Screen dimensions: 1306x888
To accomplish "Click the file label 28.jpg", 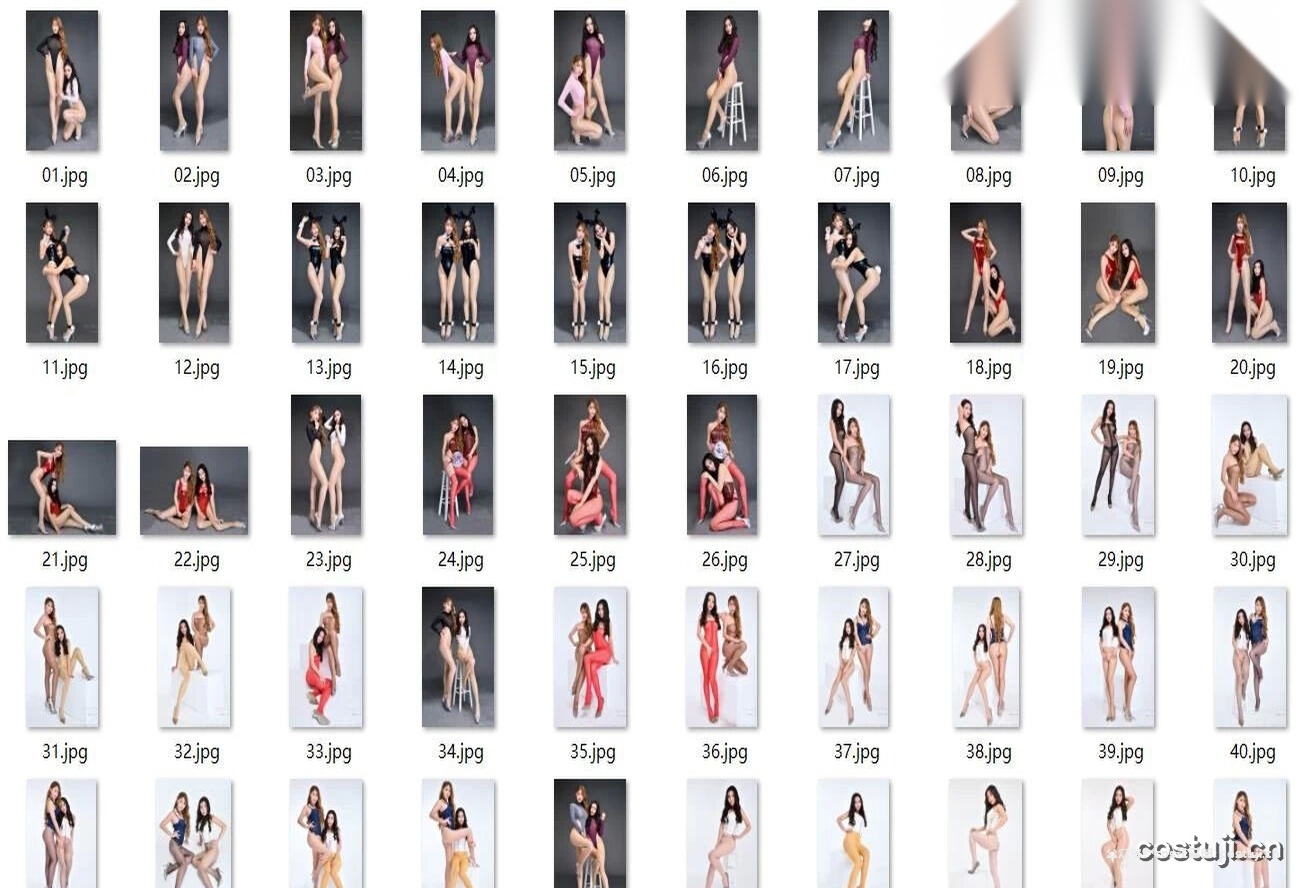I will (x=989, y=560).
